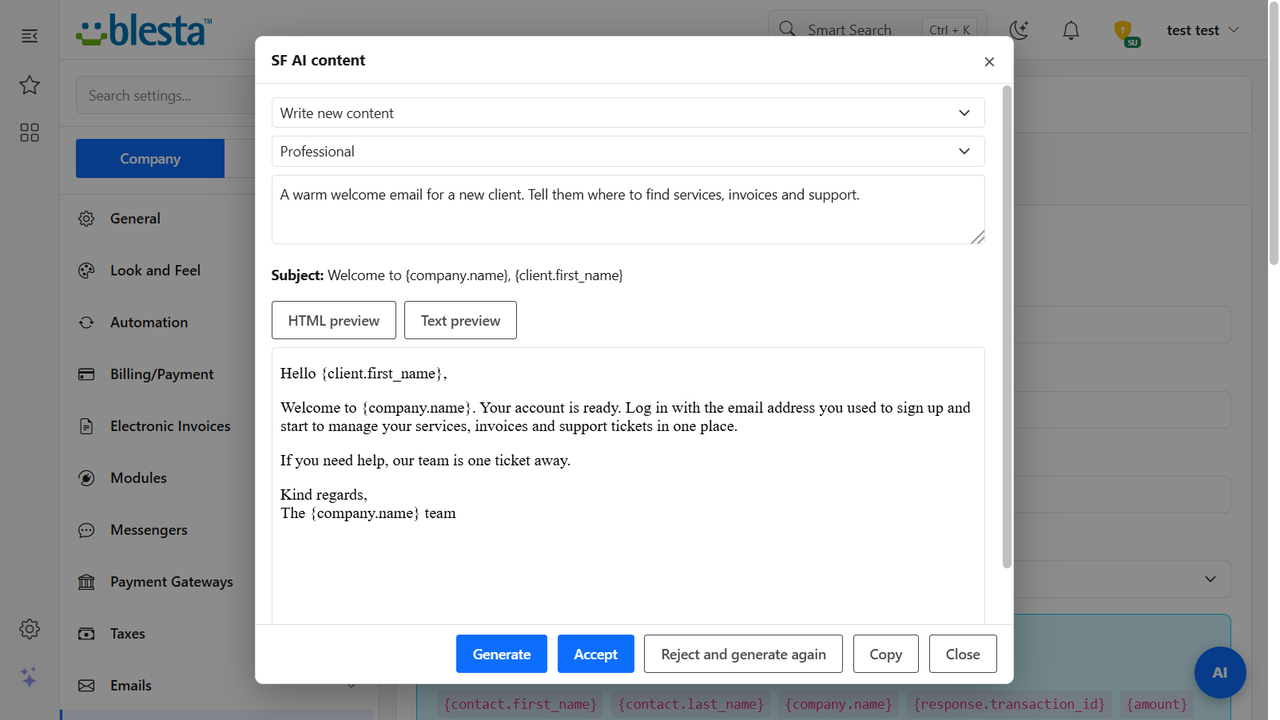Click the round AI floating button
Viewport: 1280px width, 720px height.
pos(1220,673)
